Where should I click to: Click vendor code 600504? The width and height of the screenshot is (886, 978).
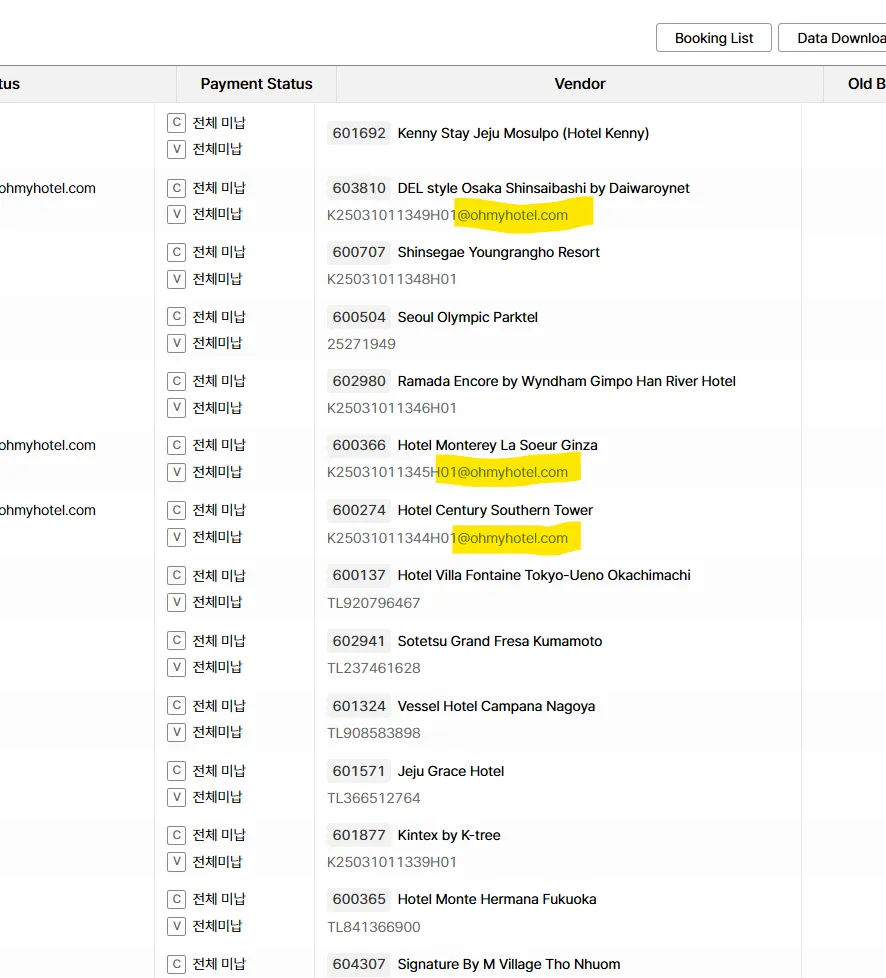(x=359, y=317)
